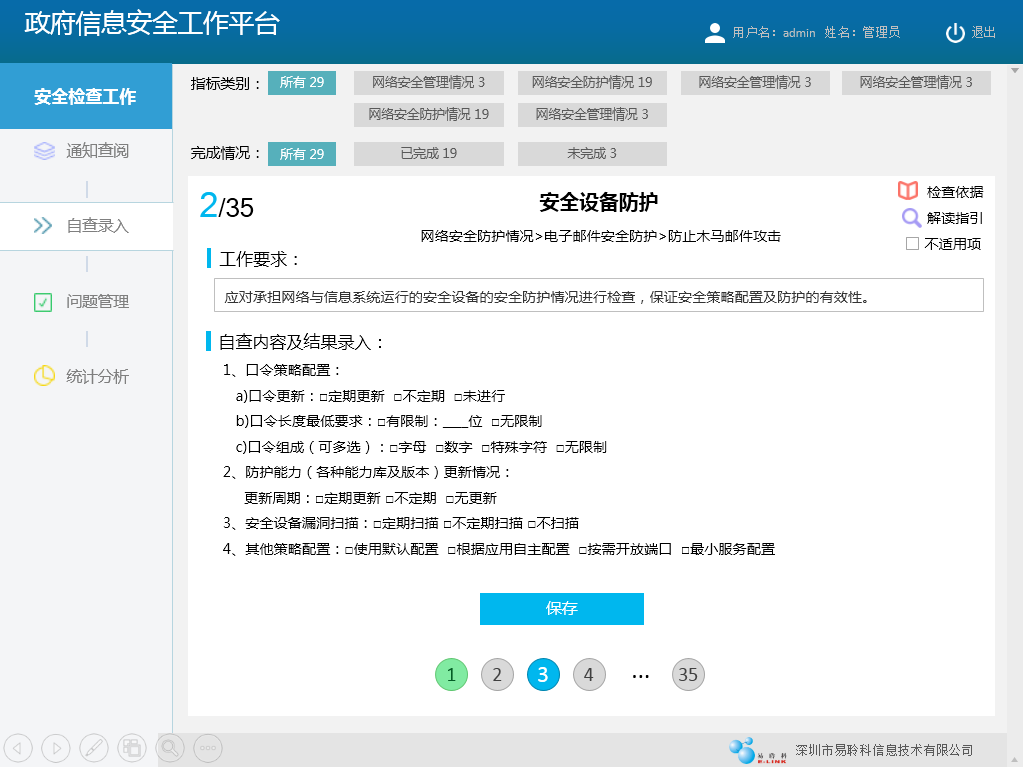Check the 最小服务配置 option
This screenshot has height=767, width=1023.
686,550
